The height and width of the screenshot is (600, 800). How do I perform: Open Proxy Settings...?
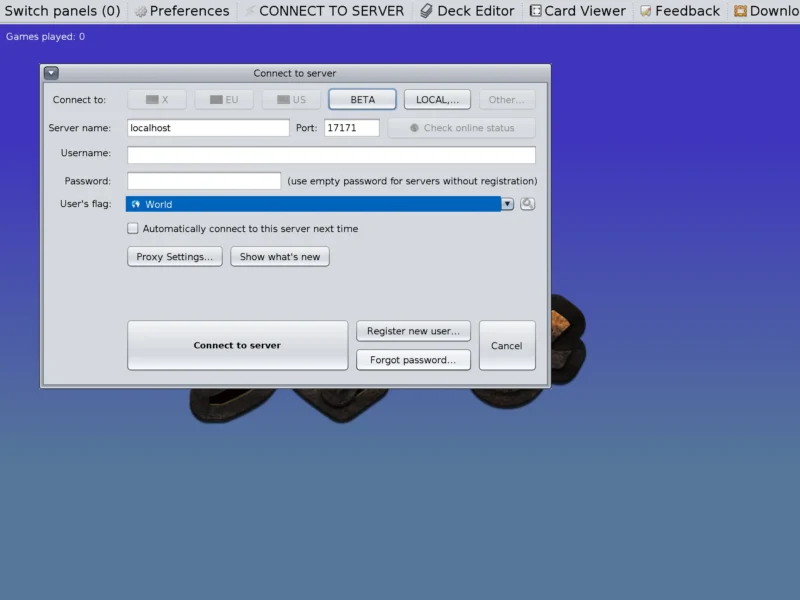pos(174,257)
